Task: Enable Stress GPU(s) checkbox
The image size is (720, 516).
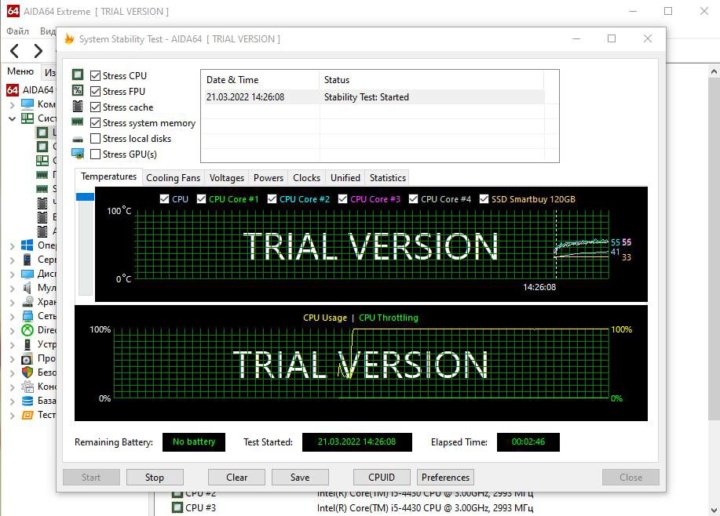Action: pos(96,155)
